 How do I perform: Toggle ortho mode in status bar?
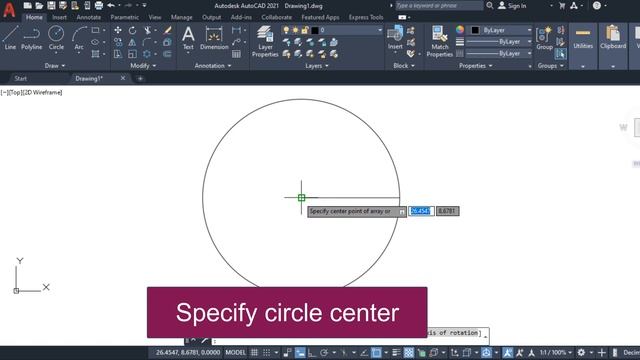click(312, 353)
